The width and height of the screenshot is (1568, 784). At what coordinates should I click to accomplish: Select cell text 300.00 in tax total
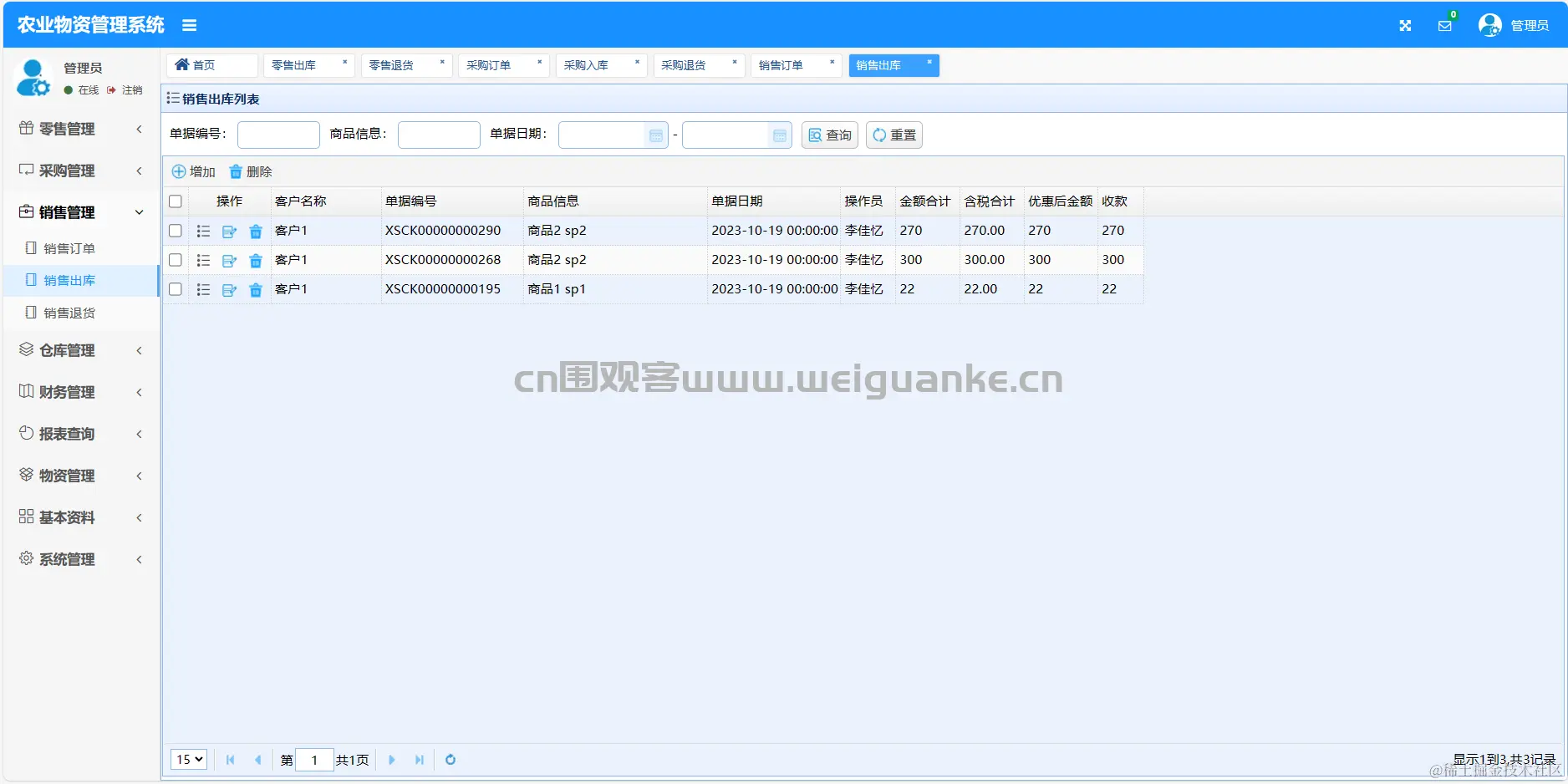click(985, 260)
